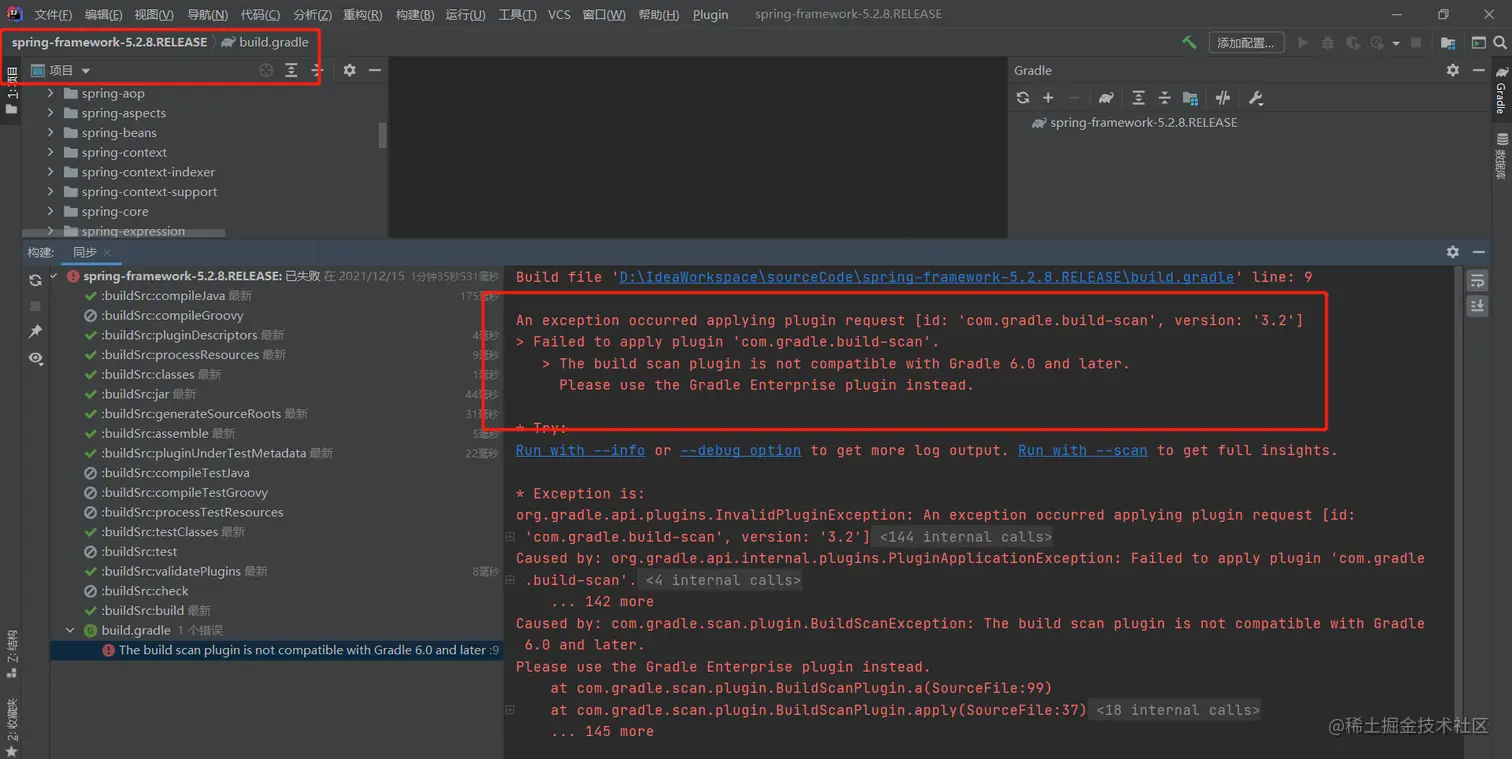Click Run with --info link
1512x759 pixels.
tap(580, 451)
